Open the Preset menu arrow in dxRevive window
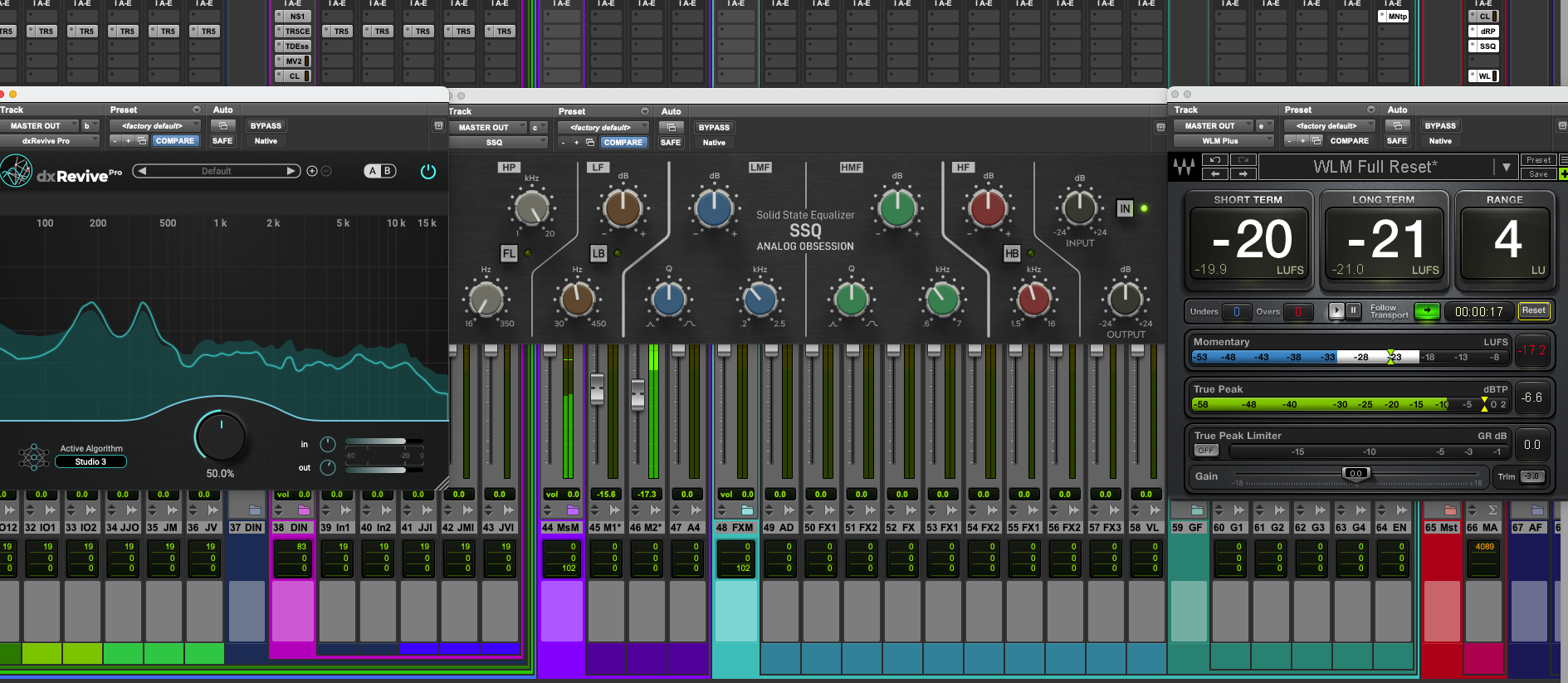 click(x=197, y=110)
